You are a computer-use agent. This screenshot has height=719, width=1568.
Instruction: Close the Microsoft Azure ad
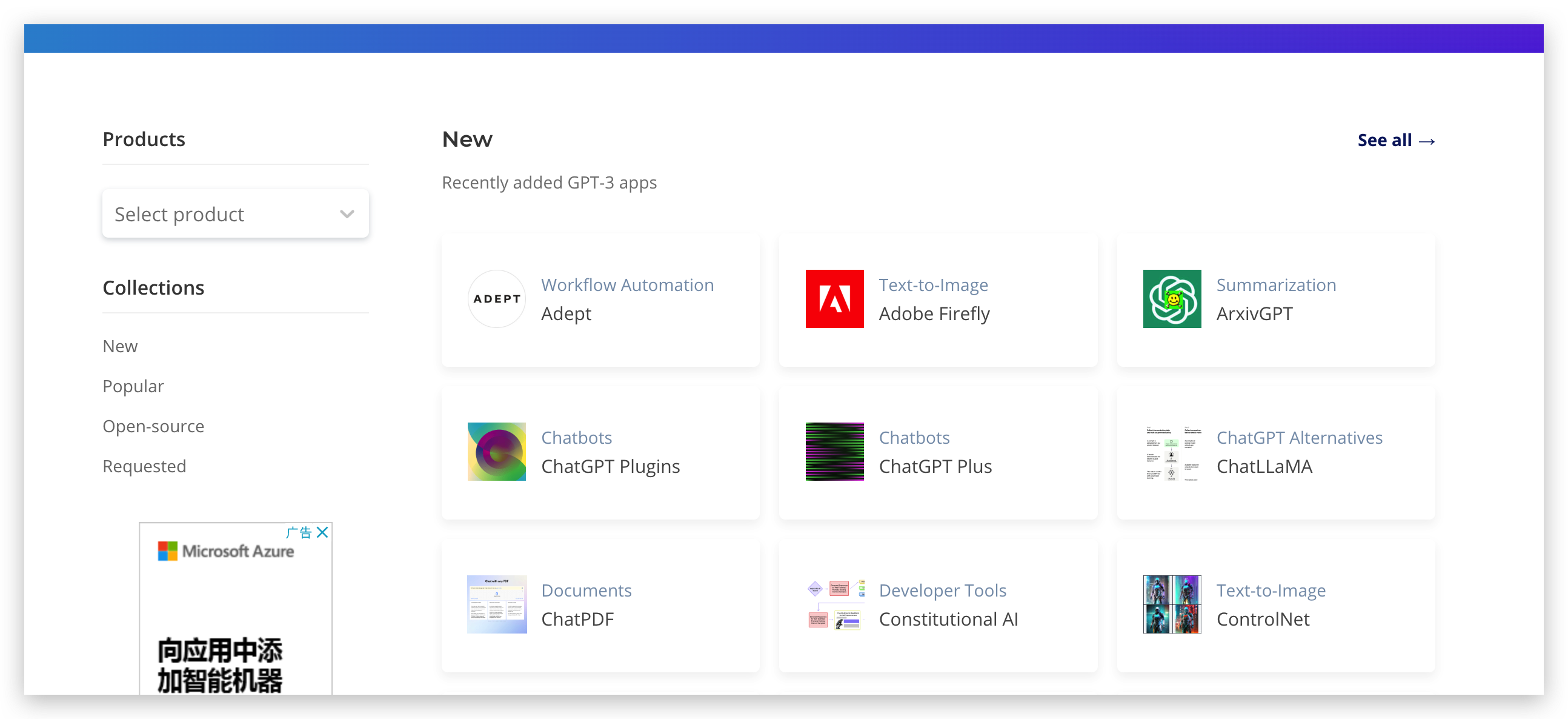[322, 532]
